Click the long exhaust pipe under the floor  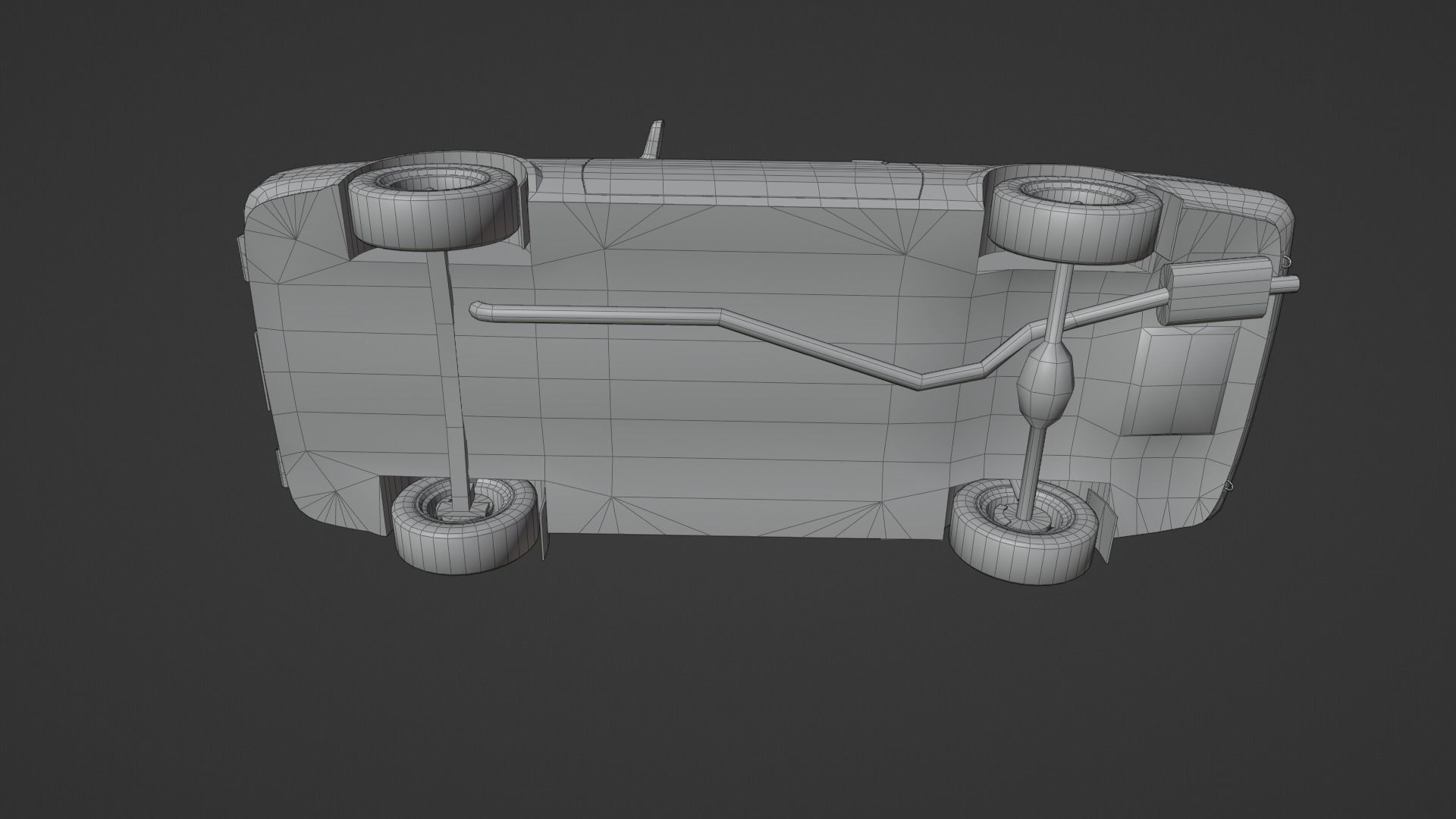tap(607, 316)
